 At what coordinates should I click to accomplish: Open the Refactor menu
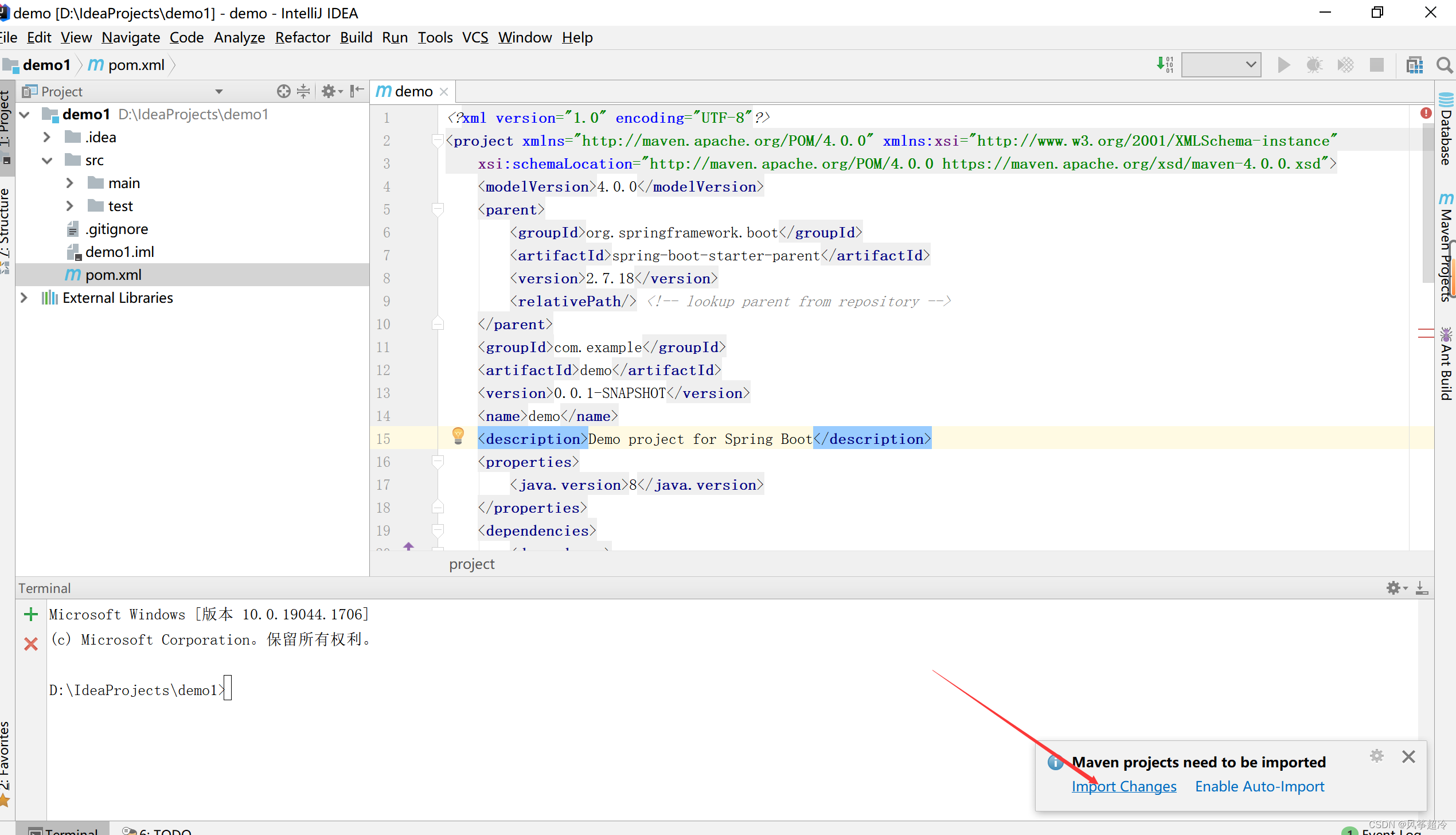(x=302, y=37)
